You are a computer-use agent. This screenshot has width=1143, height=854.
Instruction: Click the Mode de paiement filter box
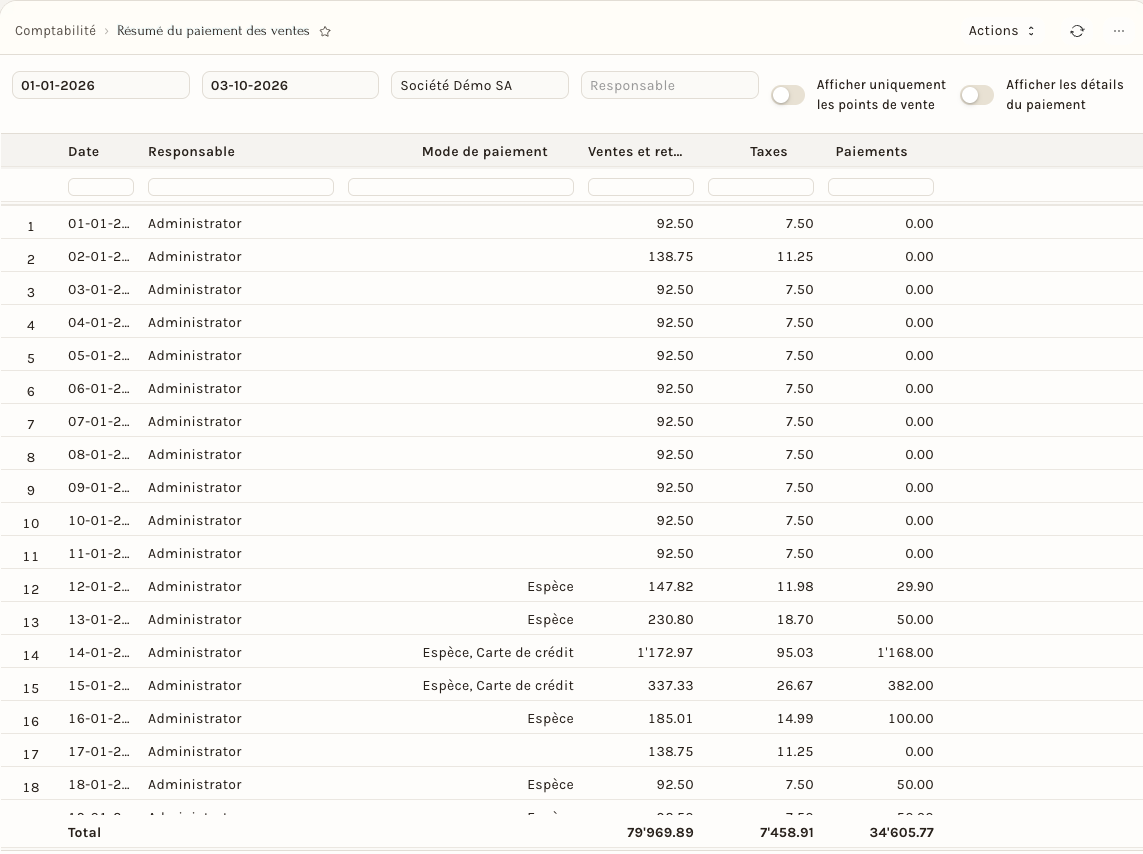coord(461,187)
